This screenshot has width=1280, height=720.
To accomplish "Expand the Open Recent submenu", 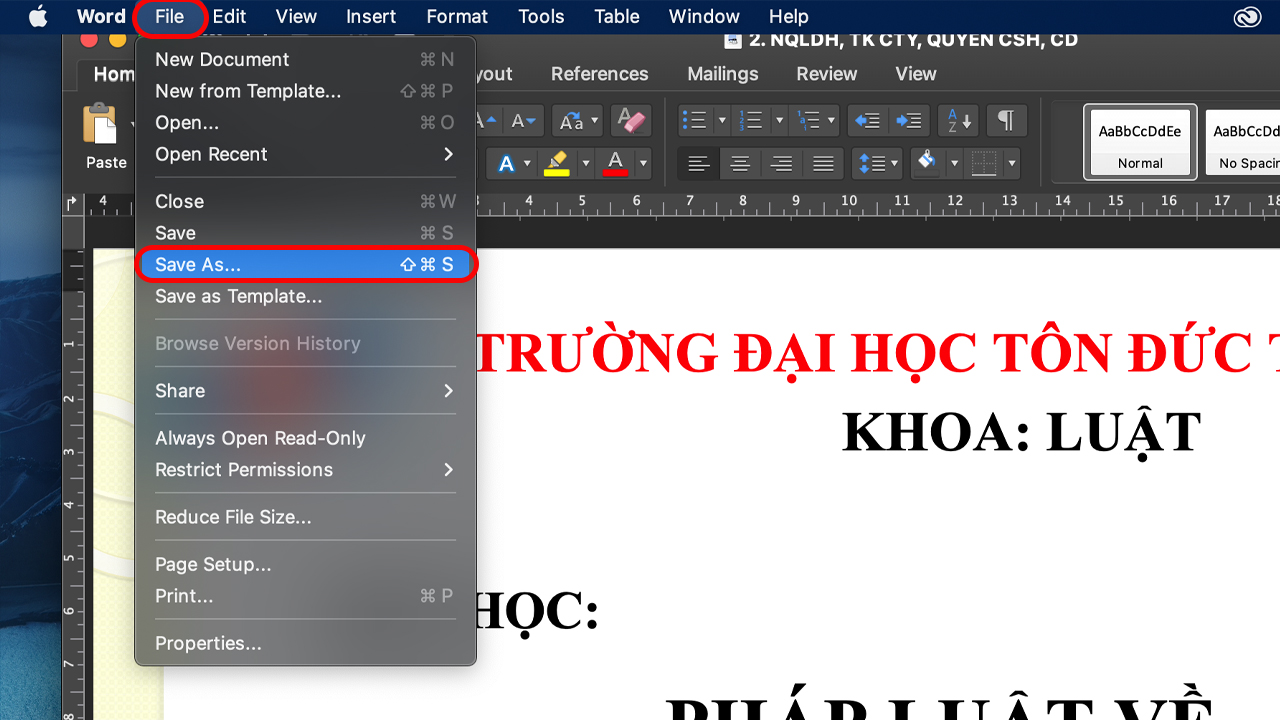I will point(305,154).
